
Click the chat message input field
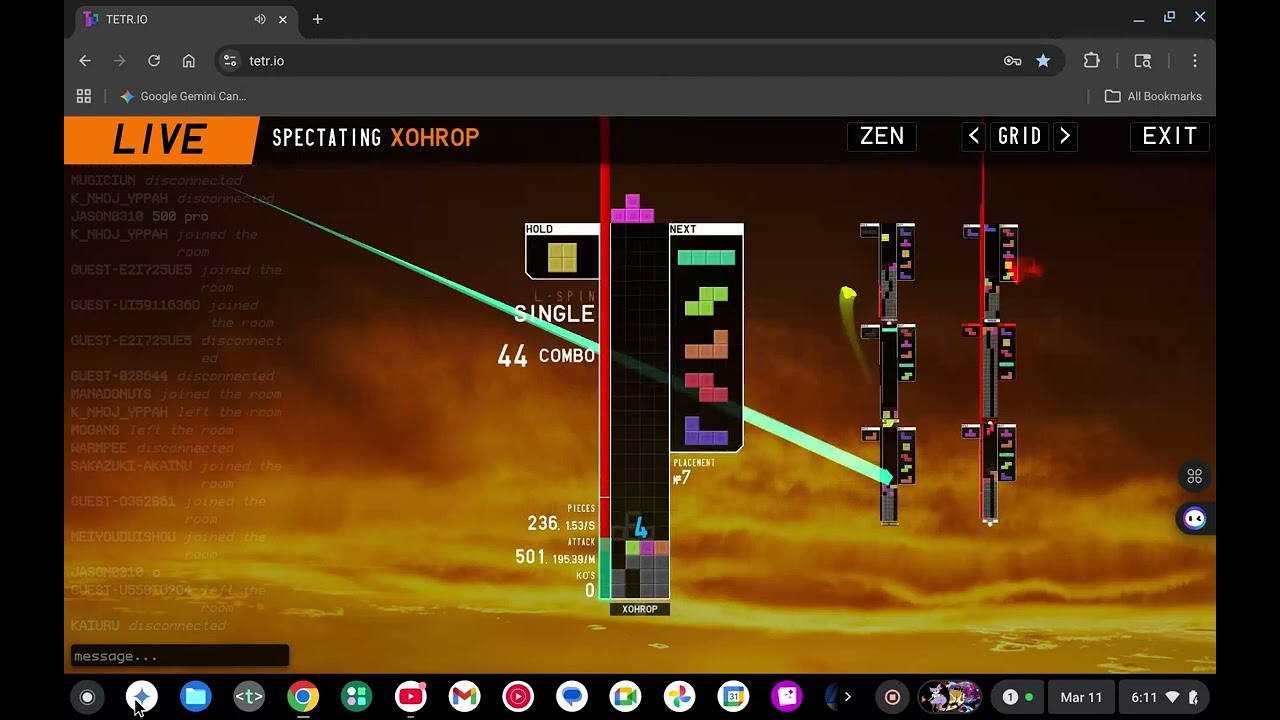click(x=179, y=656)
